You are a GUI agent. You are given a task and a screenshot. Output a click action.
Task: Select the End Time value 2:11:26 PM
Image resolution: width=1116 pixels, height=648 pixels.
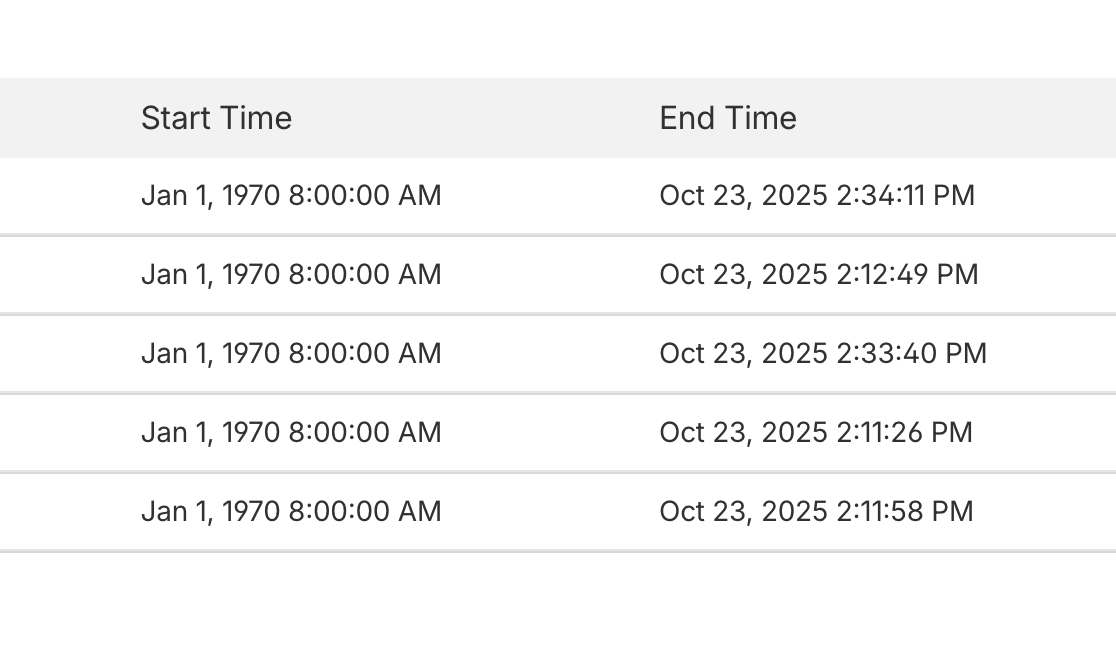tap(816, 432)
